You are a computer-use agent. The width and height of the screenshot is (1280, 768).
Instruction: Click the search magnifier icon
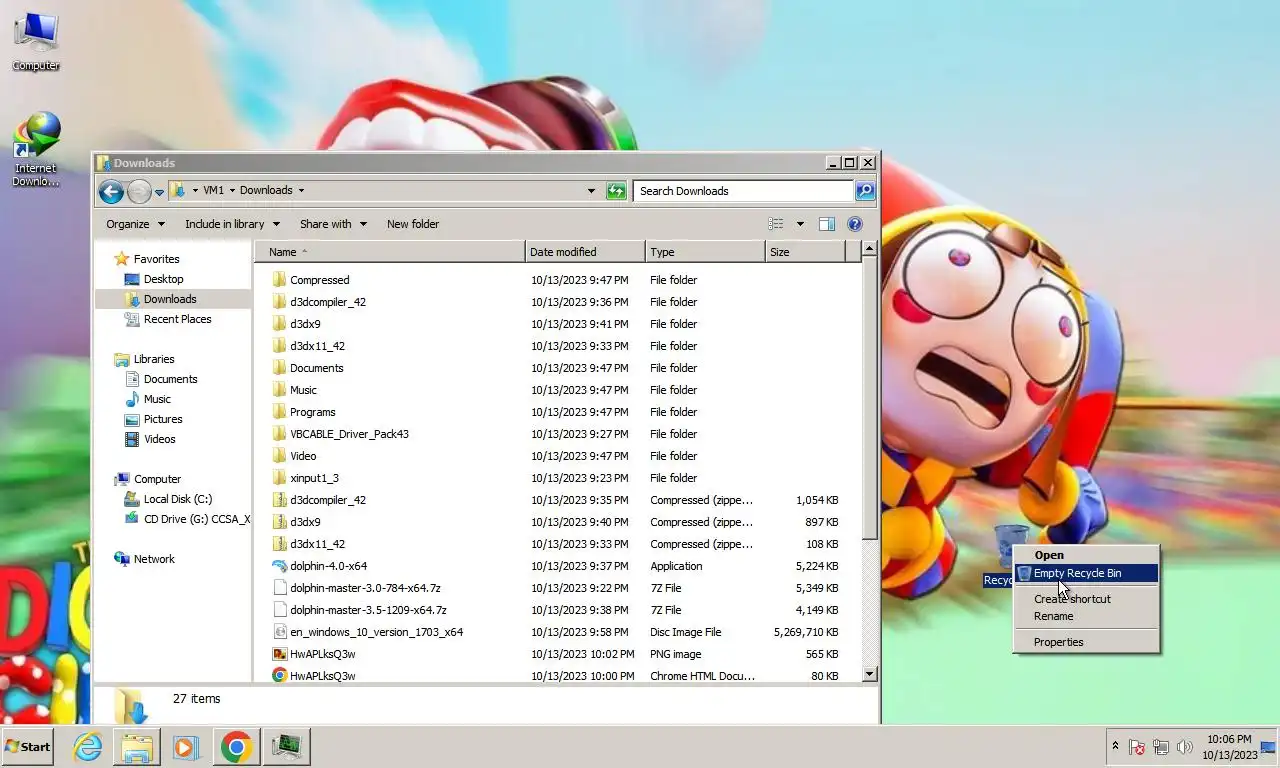[865, 191]
